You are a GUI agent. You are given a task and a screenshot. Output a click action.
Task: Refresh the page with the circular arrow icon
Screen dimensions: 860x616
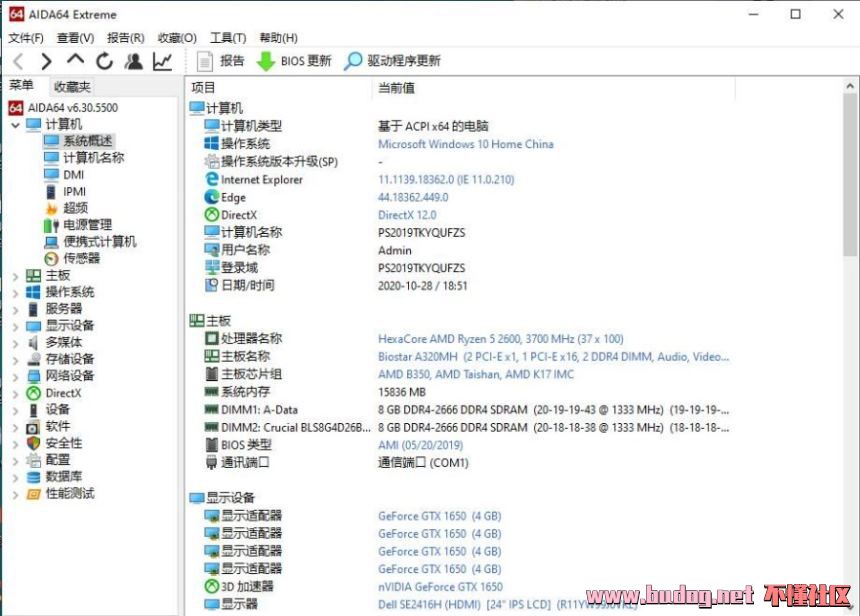click(104, 61)
